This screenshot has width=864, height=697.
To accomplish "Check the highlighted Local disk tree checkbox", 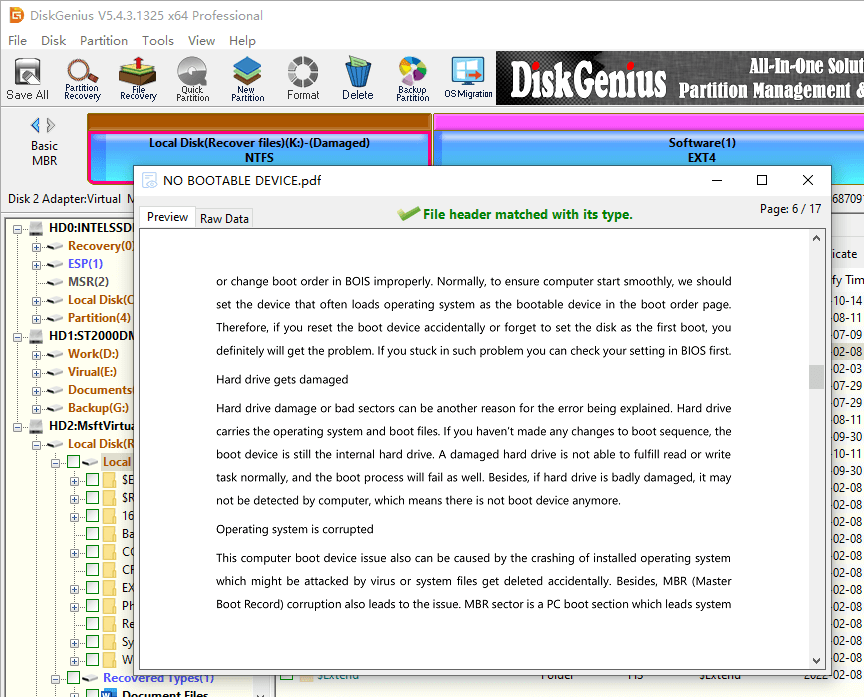I will point(74,462).
